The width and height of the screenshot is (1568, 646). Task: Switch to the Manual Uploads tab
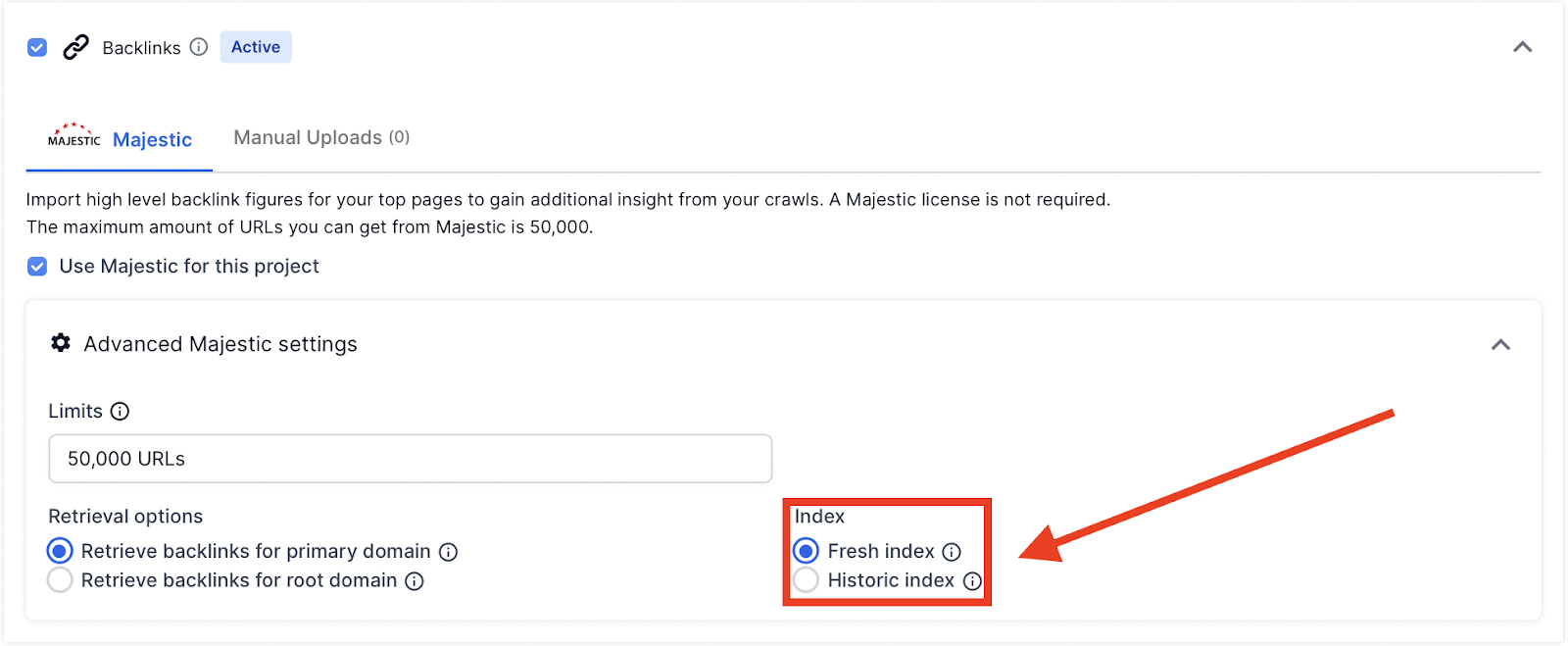pyautogui.click(x=320, y=138)
